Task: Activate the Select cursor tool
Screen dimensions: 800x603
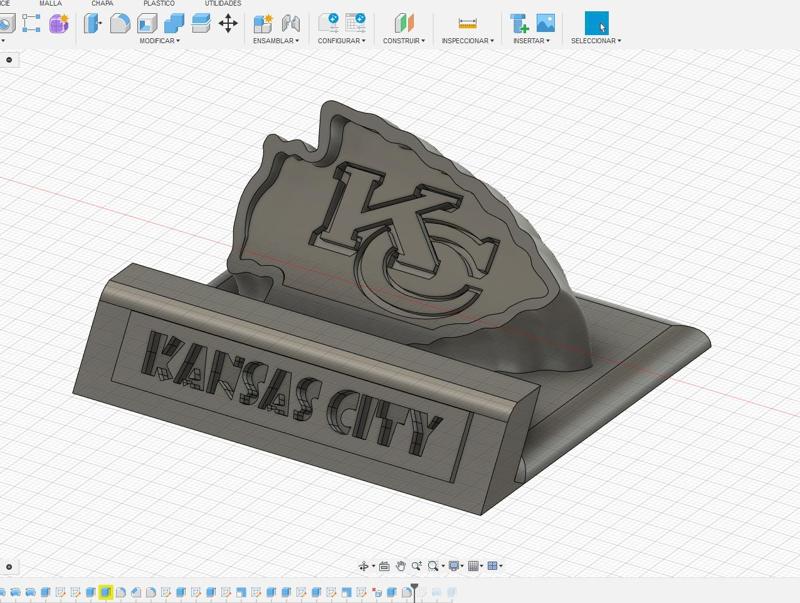Action: pyautogui.click(x=596, y=23)
